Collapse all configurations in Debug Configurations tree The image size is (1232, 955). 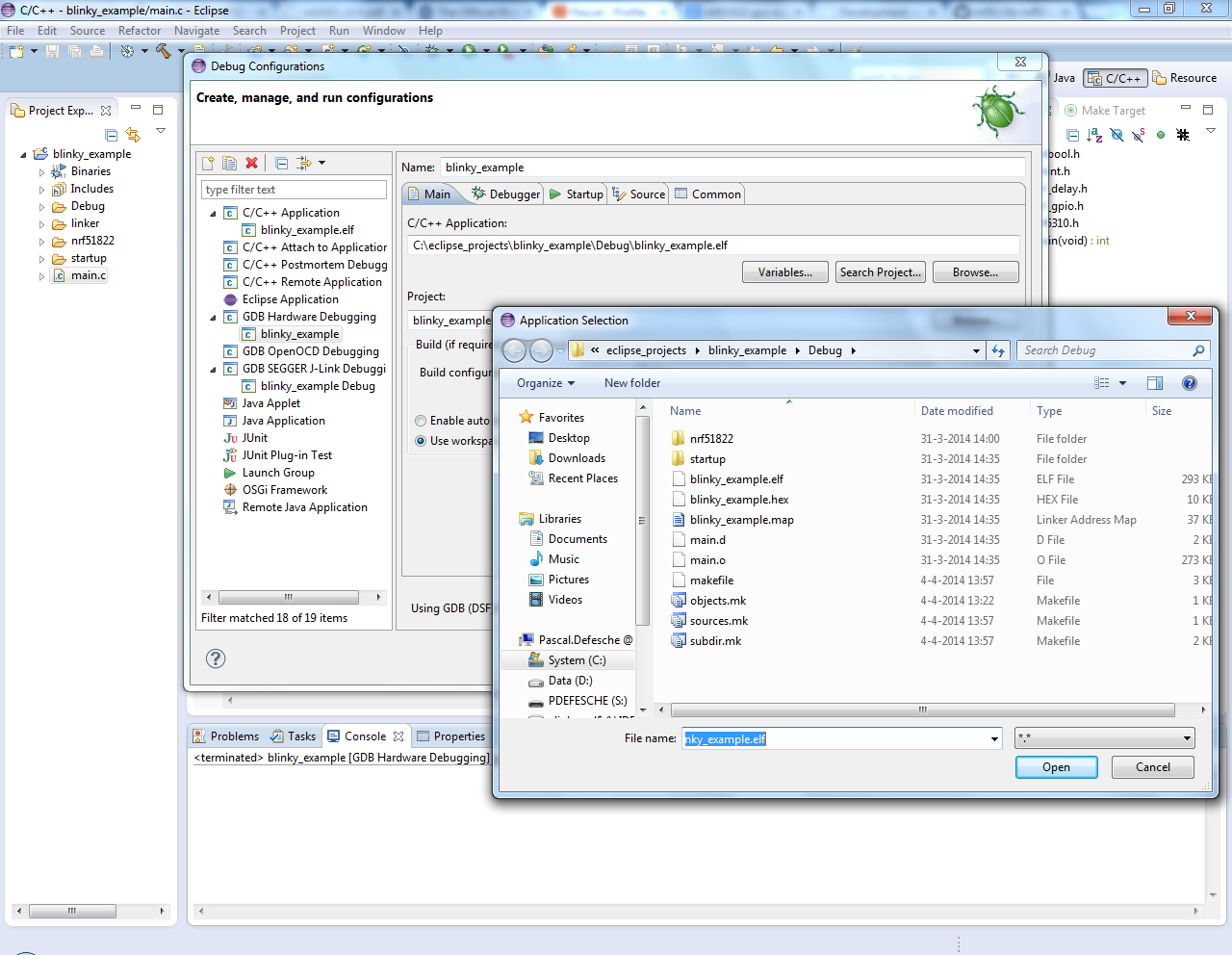[x=281, y=164]
